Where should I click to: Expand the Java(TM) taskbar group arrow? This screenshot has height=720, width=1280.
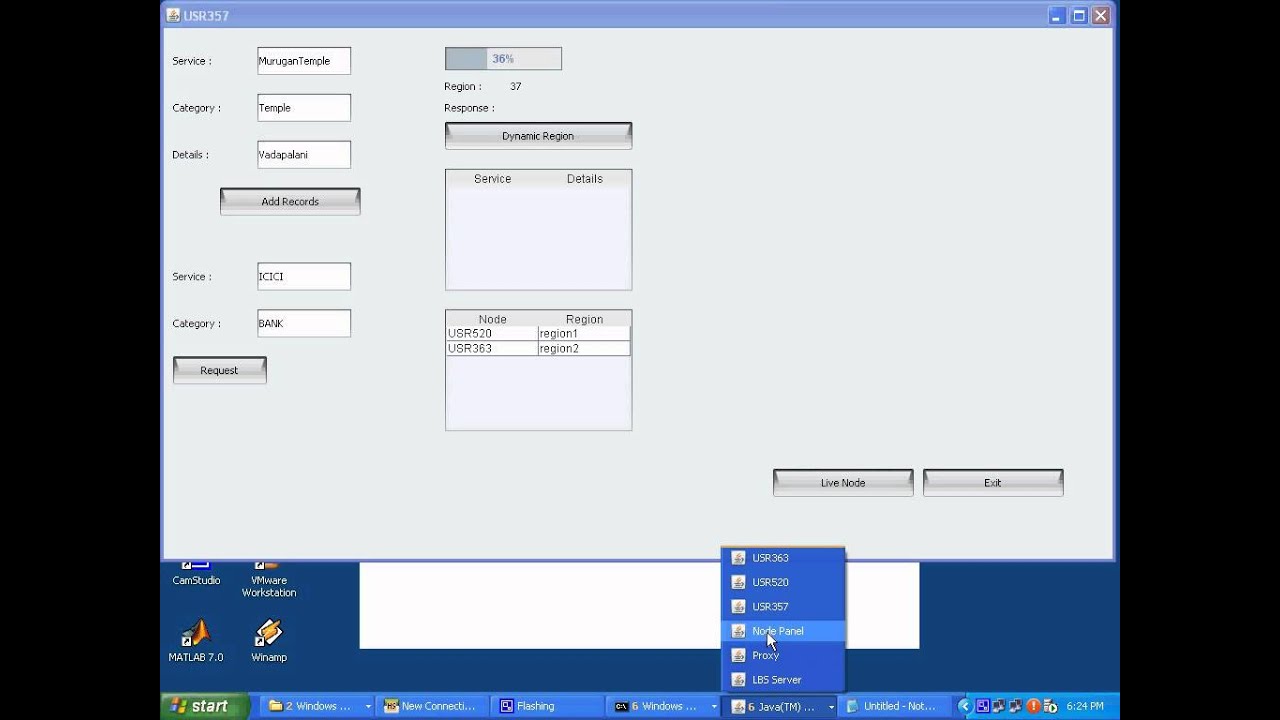(831, 707)
